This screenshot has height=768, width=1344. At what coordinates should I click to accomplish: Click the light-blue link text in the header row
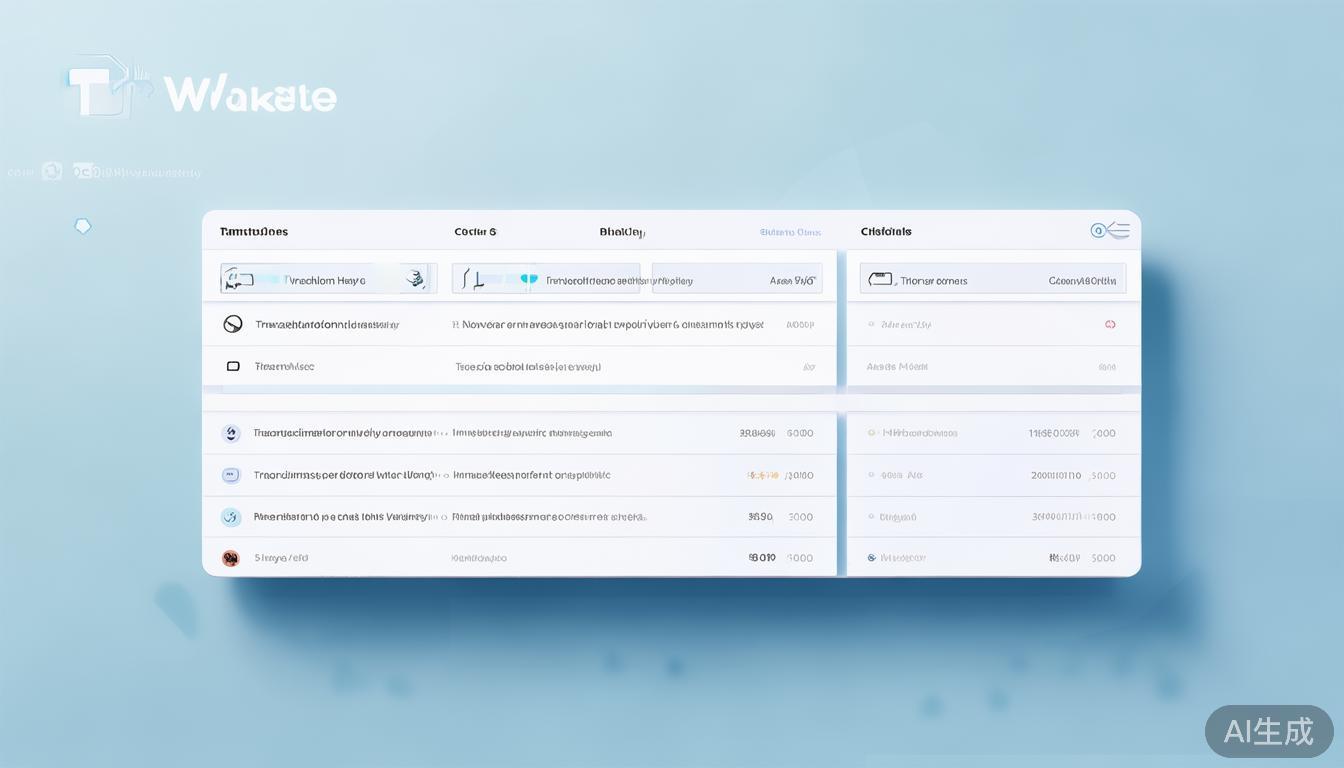coord(789,231)
